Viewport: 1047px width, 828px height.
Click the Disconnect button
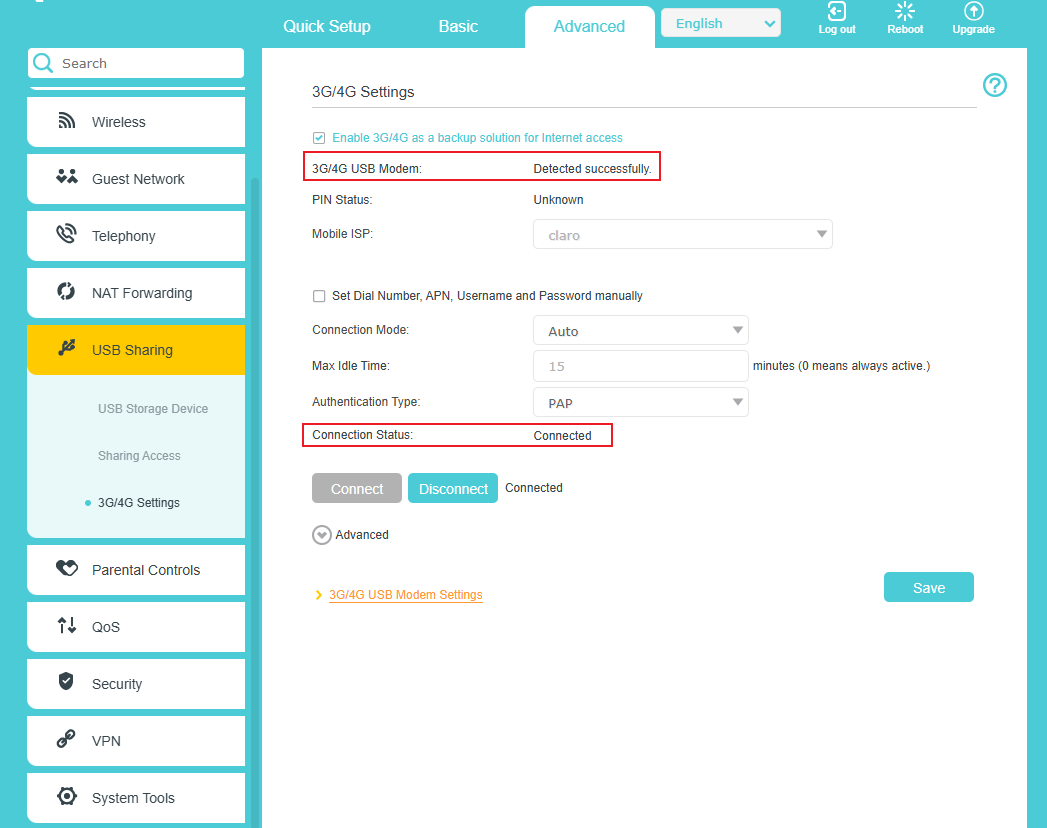point(452,488)
